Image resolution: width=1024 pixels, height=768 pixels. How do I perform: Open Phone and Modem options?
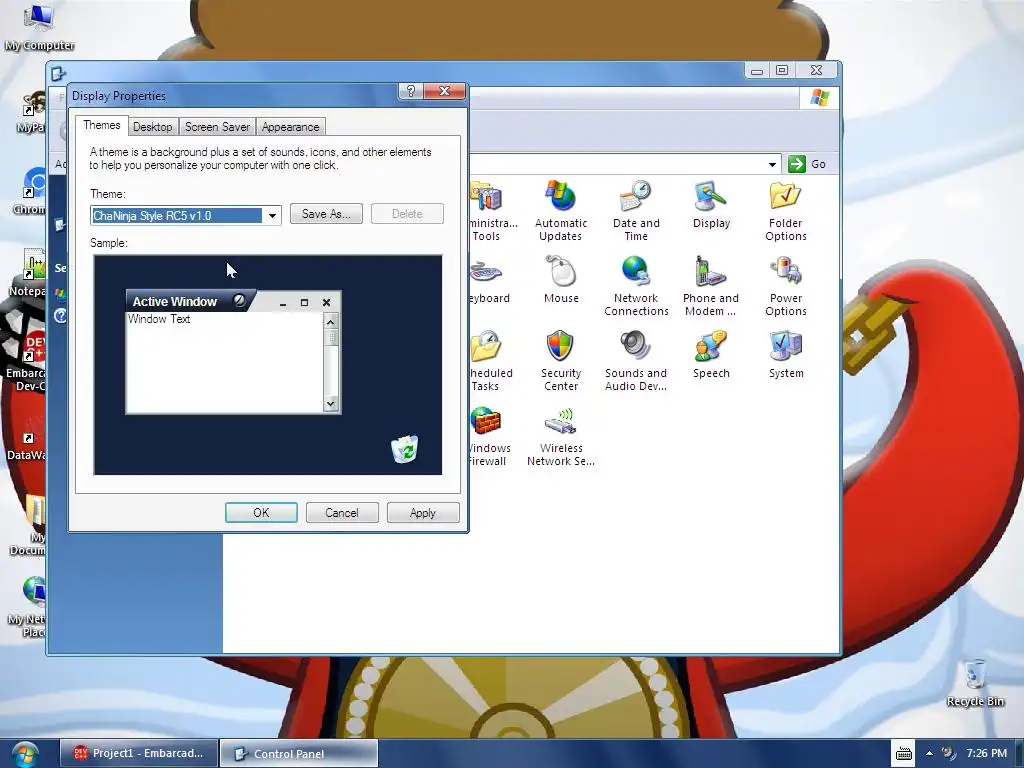(x=711, y=285)
